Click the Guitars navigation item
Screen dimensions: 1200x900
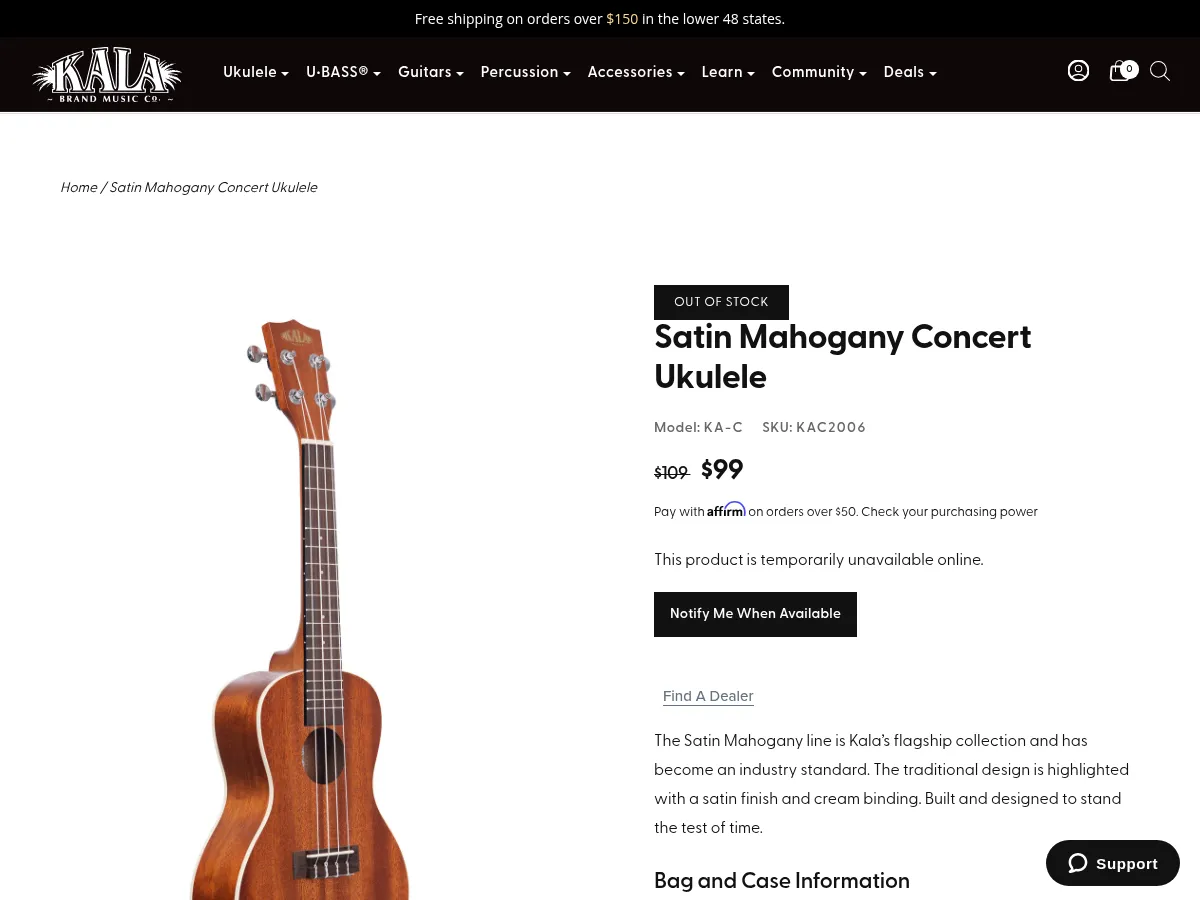click(425, 72)
